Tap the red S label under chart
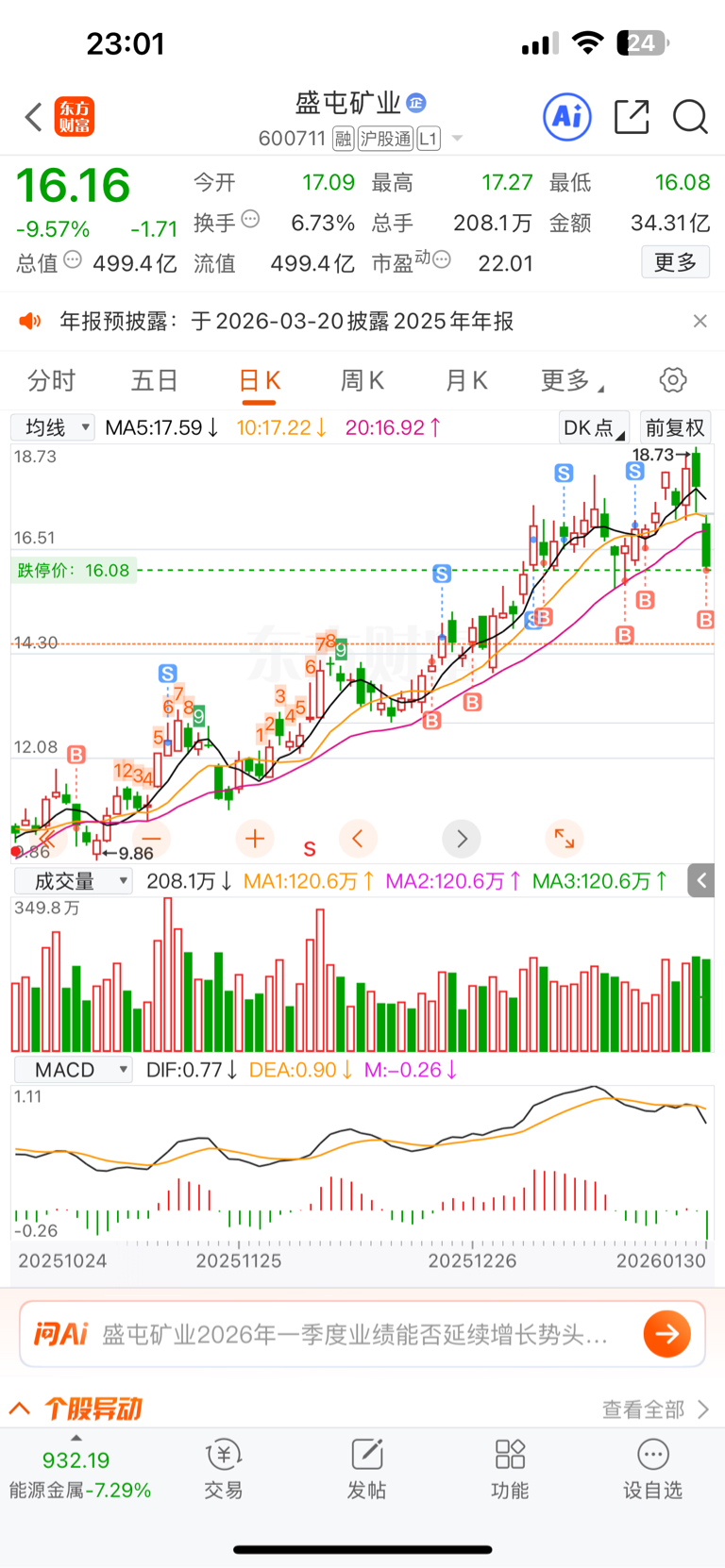The image size is (725, 1568). pos(309,848)
